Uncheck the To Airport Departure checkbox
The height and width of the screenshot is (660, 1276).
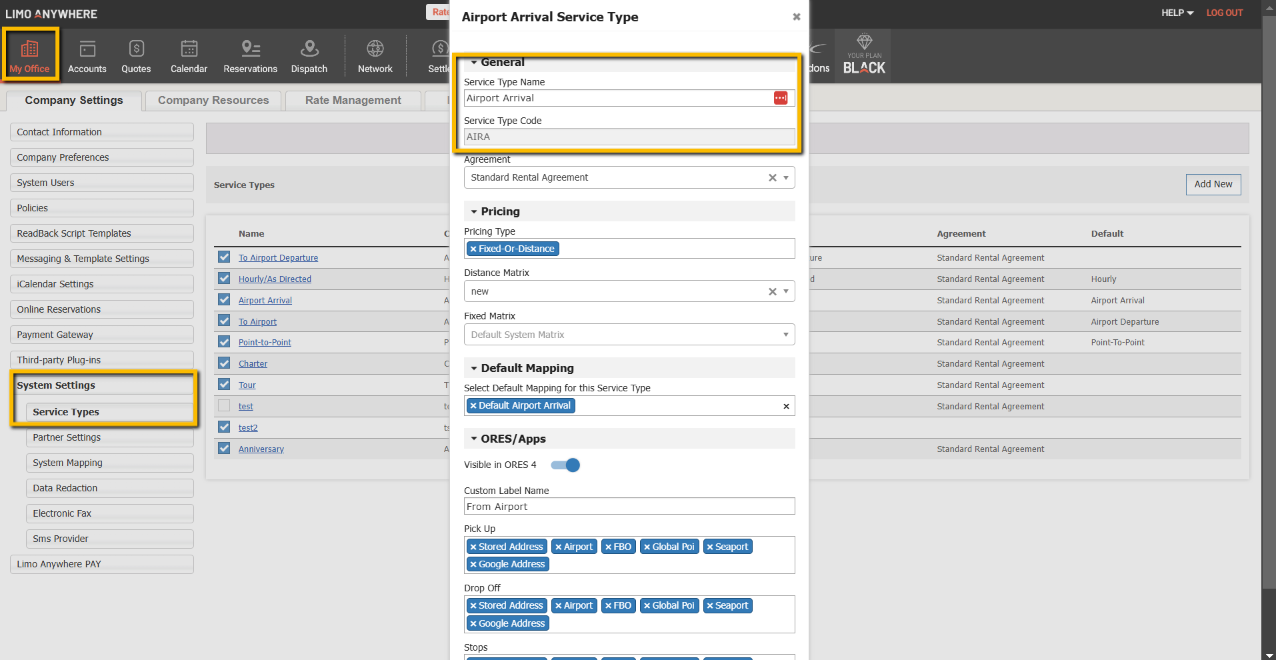click(x=224, y=257)
